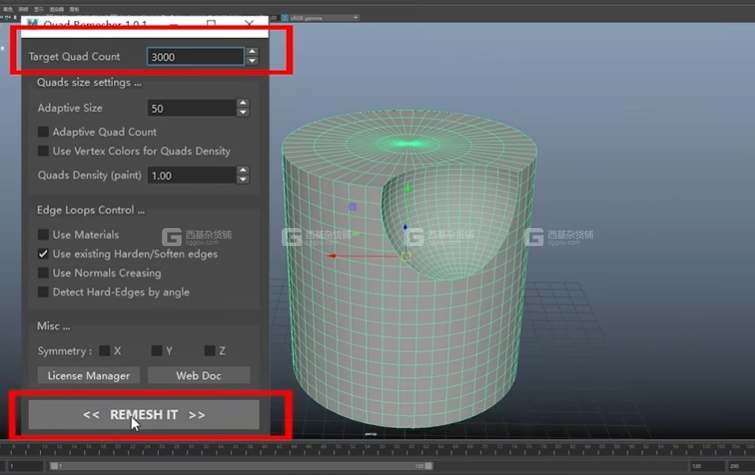Maximize the Quad Remesher window
This screenshot has width=755, height=475.
pyautogui.click(x=211, y=23)
